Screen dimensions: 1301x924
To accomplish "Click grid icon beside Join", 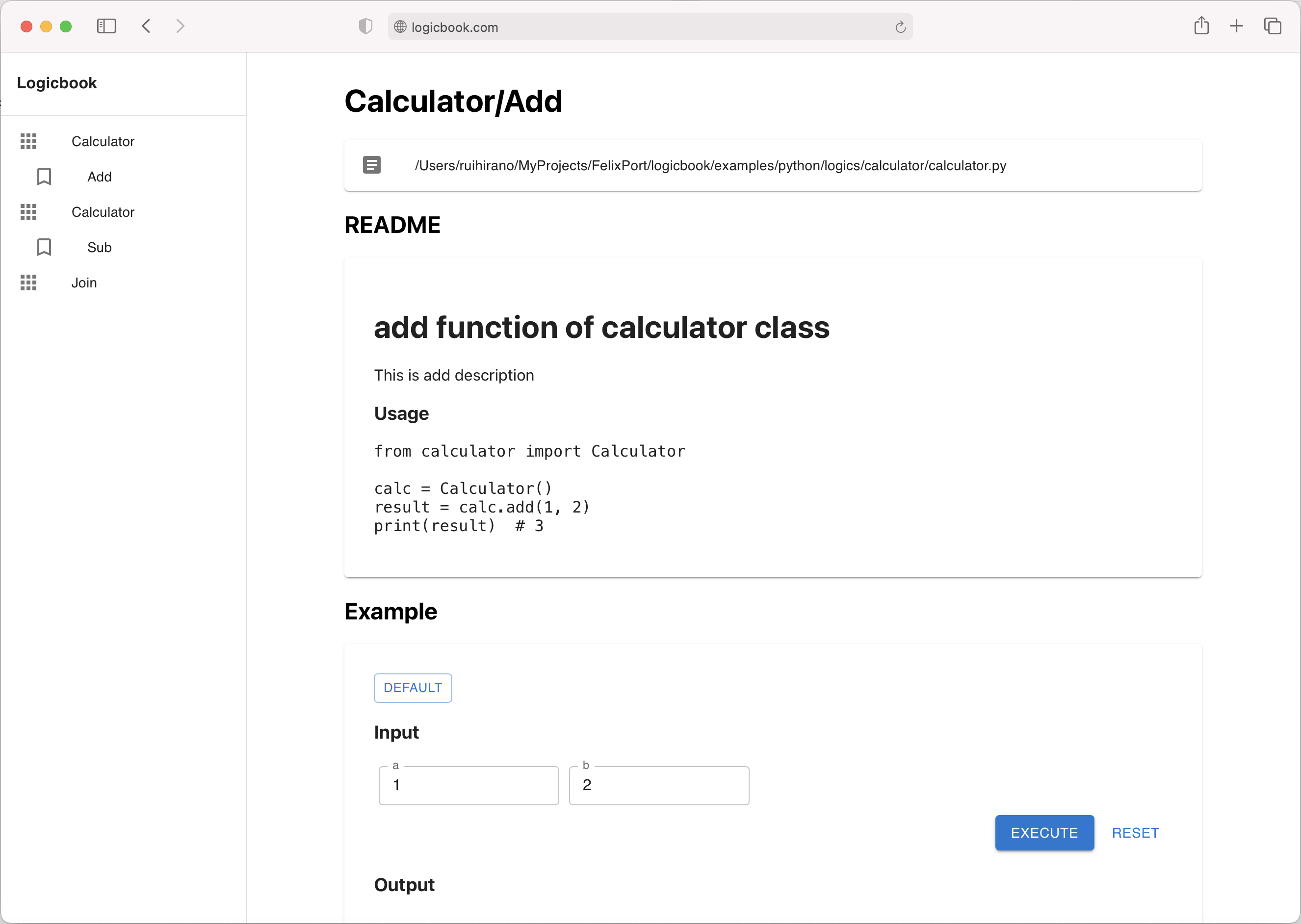I will tap(28, 282).
